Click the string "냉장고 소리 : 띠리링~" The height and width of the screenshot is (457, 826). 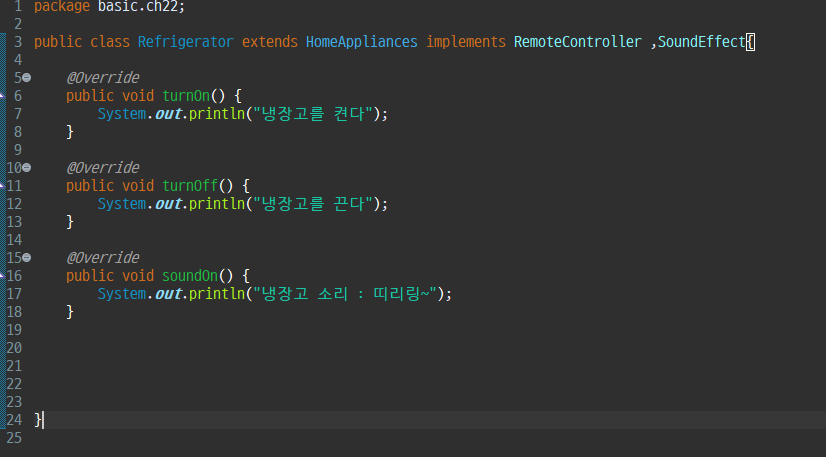click(345, 294)
